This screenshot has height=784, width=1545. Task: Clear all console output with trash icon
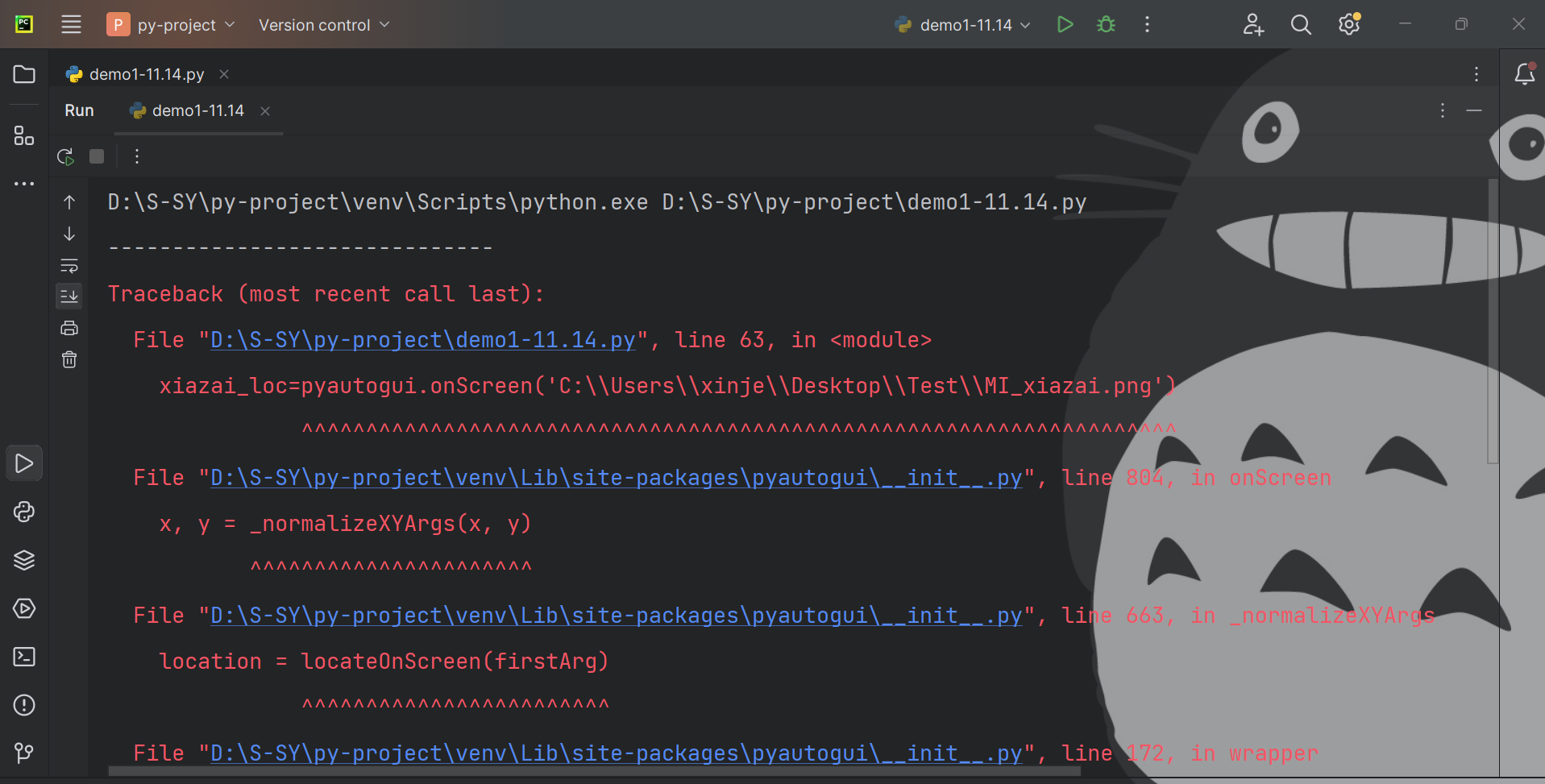(69, 359)
